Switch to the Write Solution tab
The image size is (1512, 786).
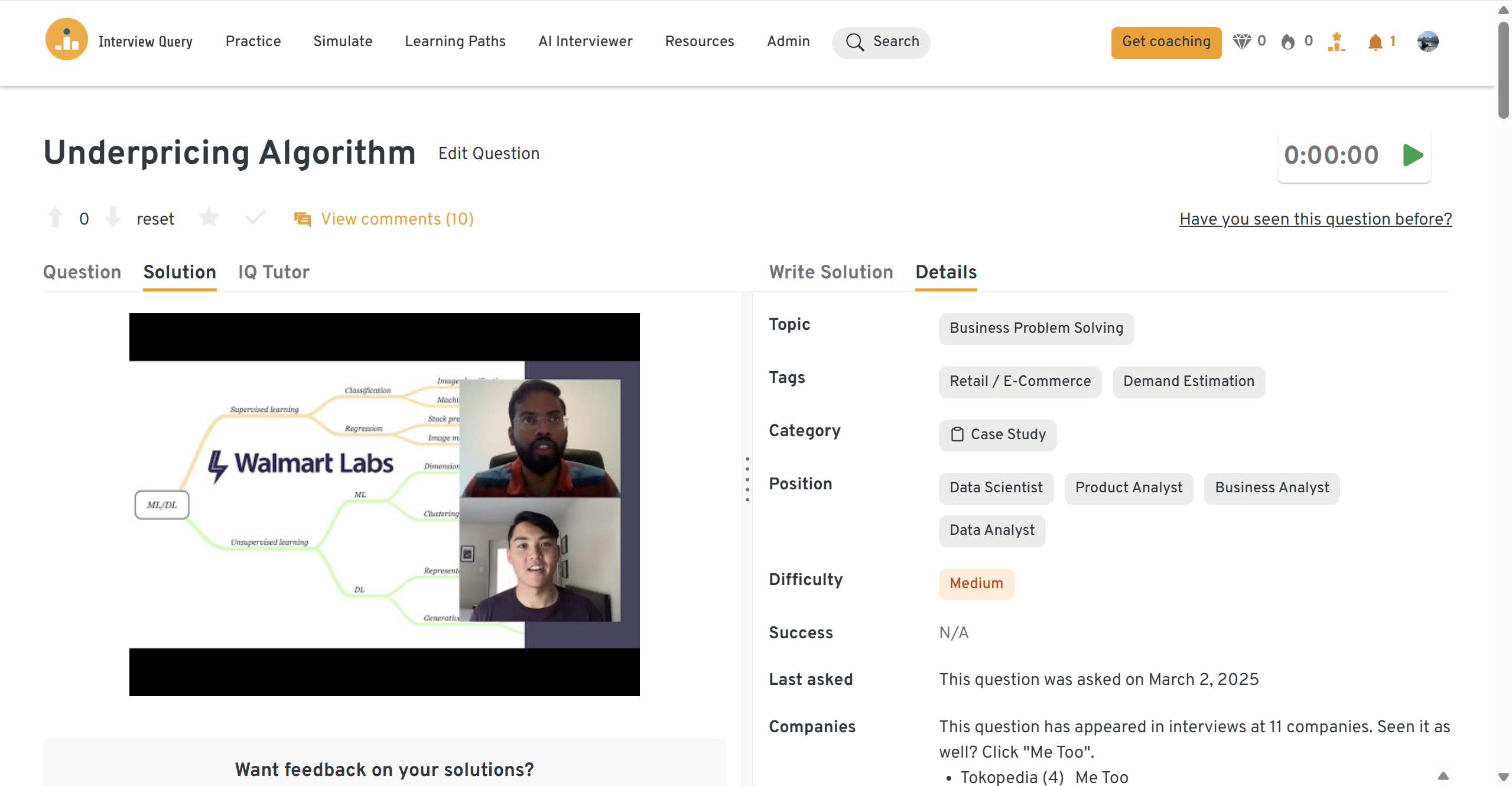pyautogui.click(x=831, y=272)
